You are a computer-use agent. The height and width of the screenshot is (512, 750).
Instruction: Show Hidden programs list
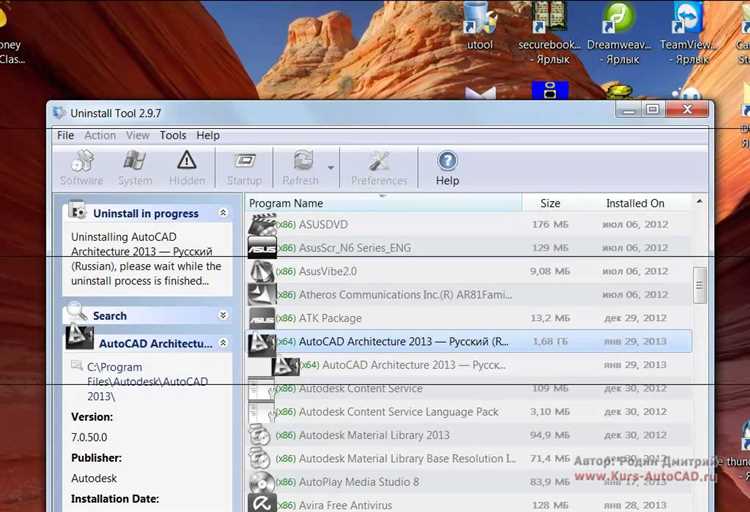[x=187, y=167]
